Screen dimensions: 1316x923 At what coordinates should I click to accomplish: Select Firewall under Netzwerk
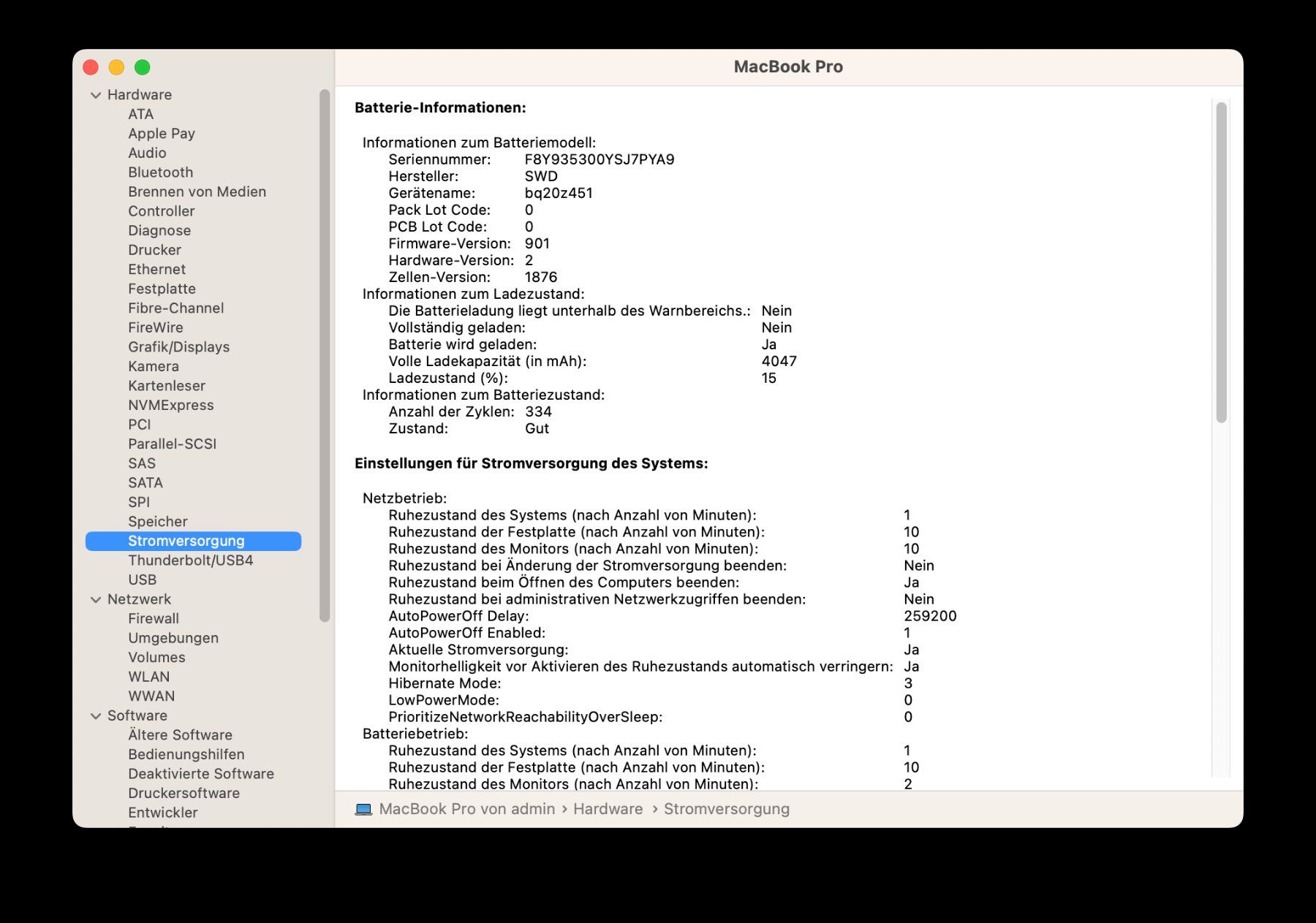pyautogui.click(x=154, y=618)
